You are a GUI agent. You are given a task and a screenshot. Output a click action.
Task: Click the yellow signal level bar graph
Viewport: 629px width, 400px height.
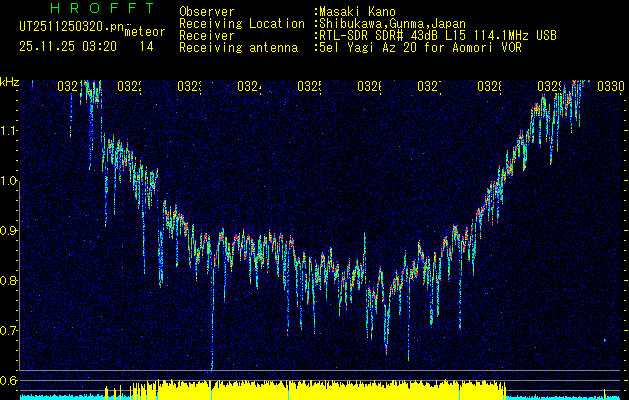(300, 387)
